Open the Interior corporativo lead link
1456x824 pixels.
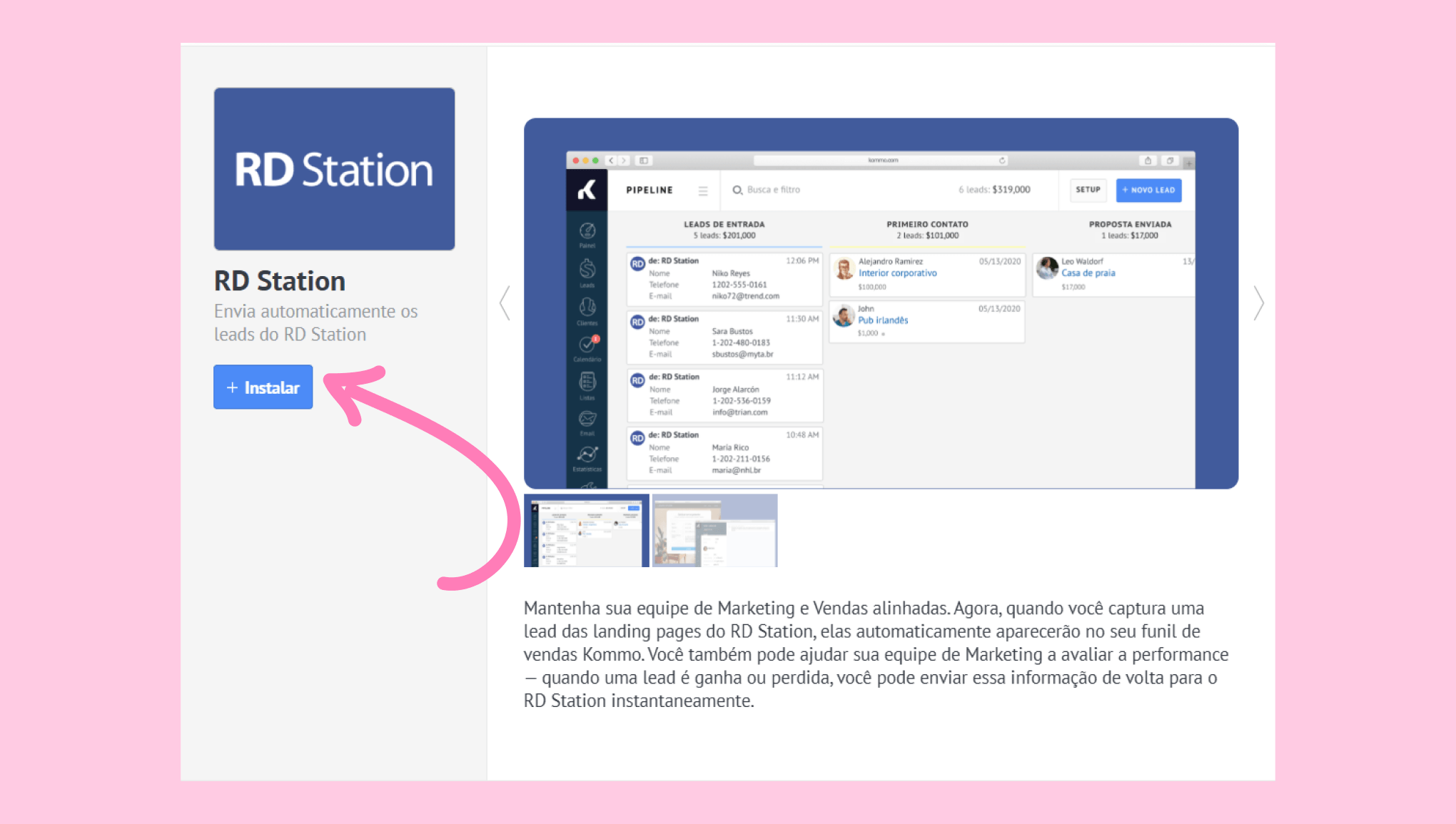(x=897, y=273)
